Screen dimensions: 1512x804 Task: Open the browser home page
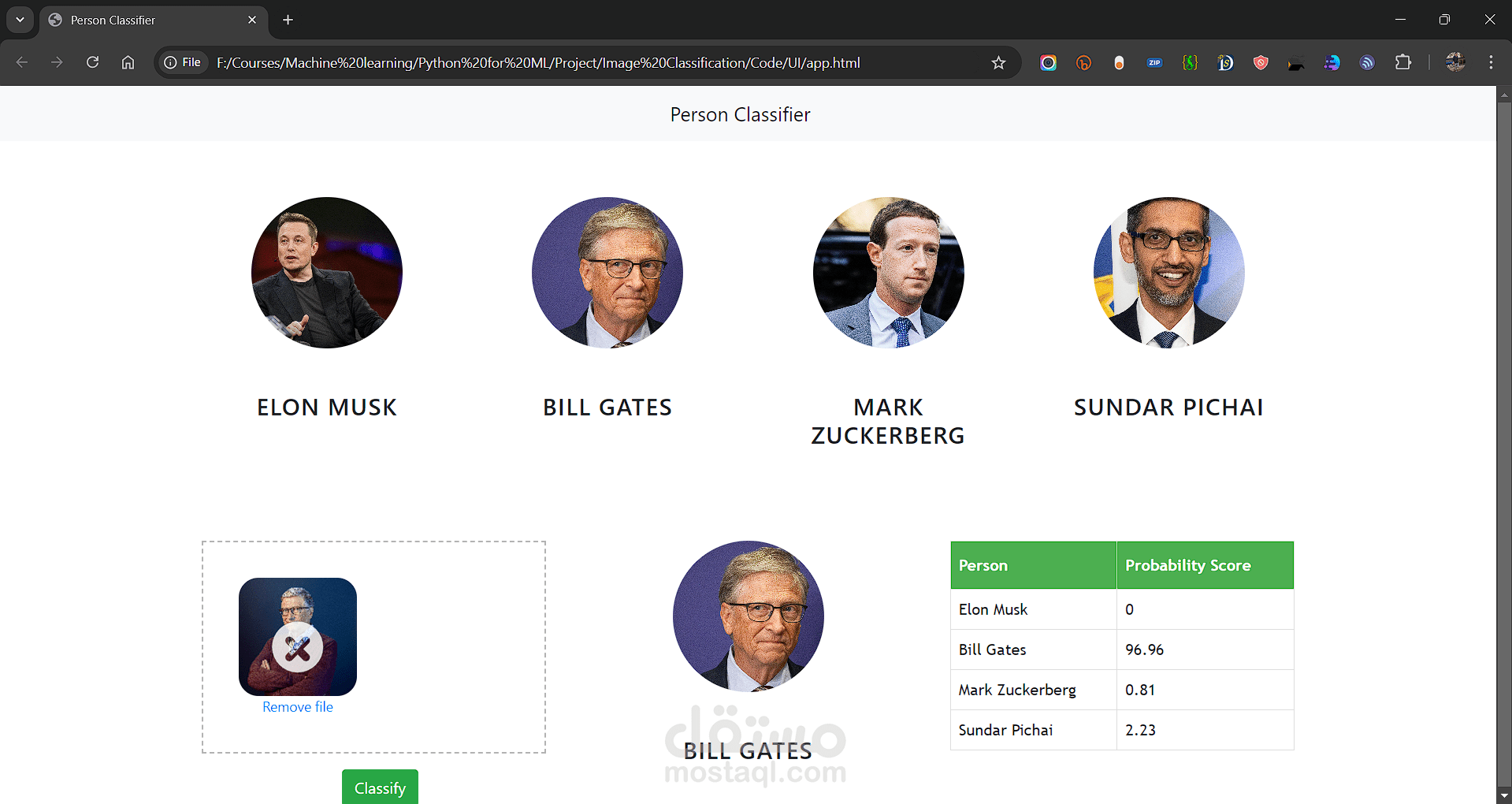tap(128, 62)
